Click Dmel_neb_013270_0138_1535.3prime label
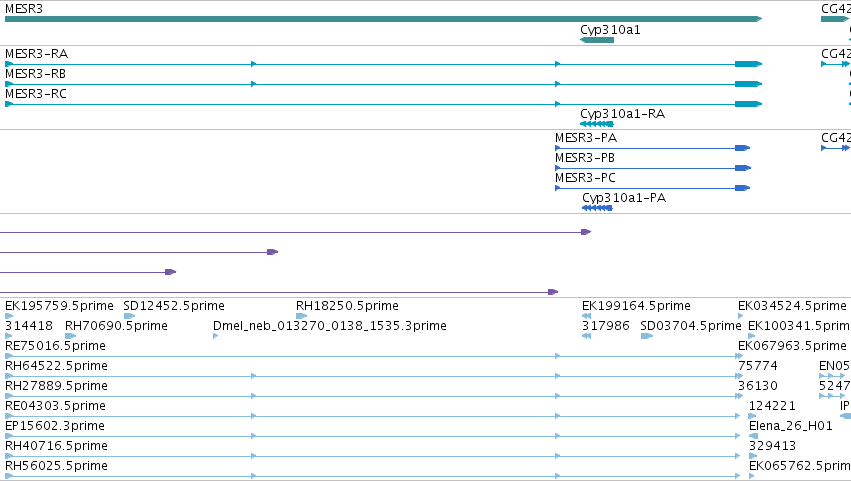Image resolution: width=851 pixels, height=481 pixels. pyautogui.click(x=330, y=326)
